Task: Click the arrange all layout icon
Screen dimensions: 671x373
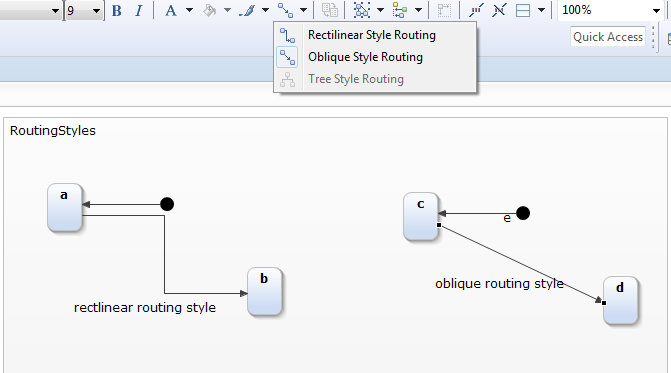Action: [x=400, y=10]
